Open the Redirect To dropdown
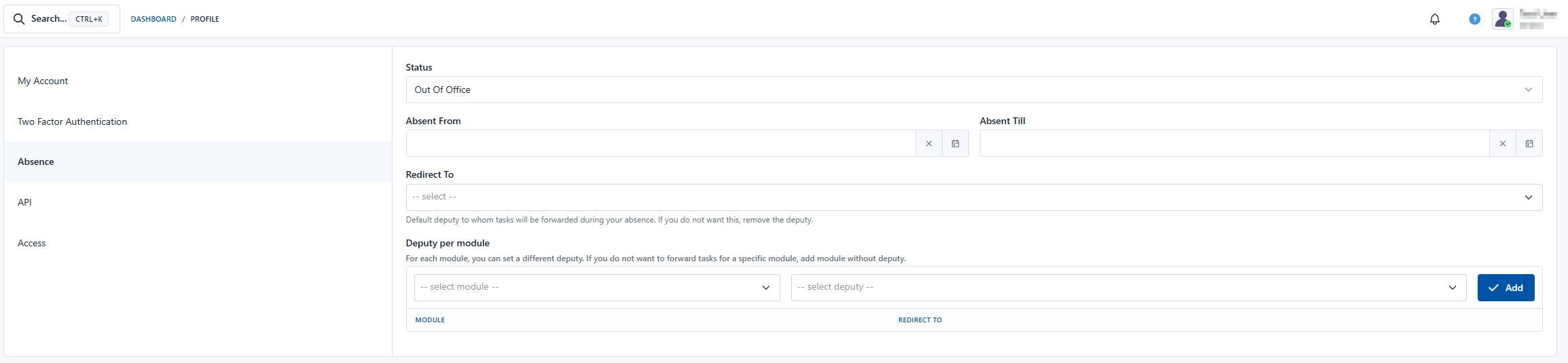Screen dimensions: 1568x363 click(974, 197)
